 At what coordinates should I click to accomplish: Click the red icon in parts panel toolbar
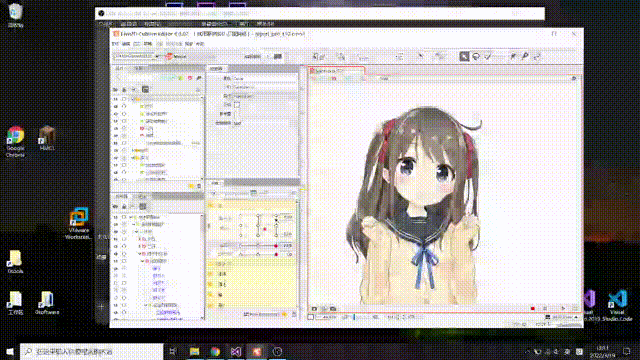click(x=190, y=78)
